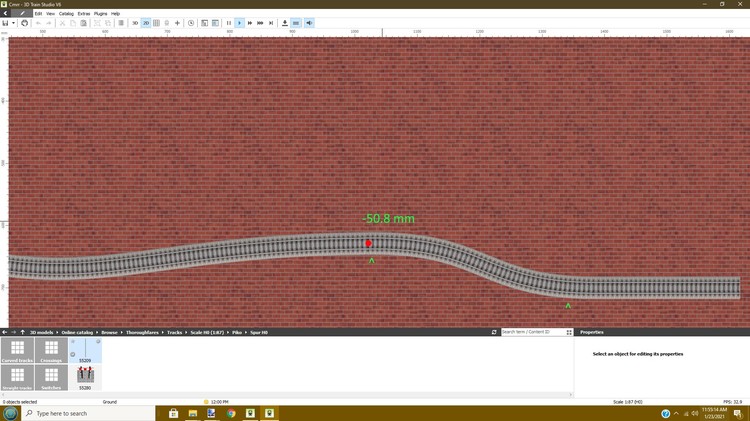The image size is (750, 421).
Task: Click the plus crosshair icon
Action: (x=177, y=23)
